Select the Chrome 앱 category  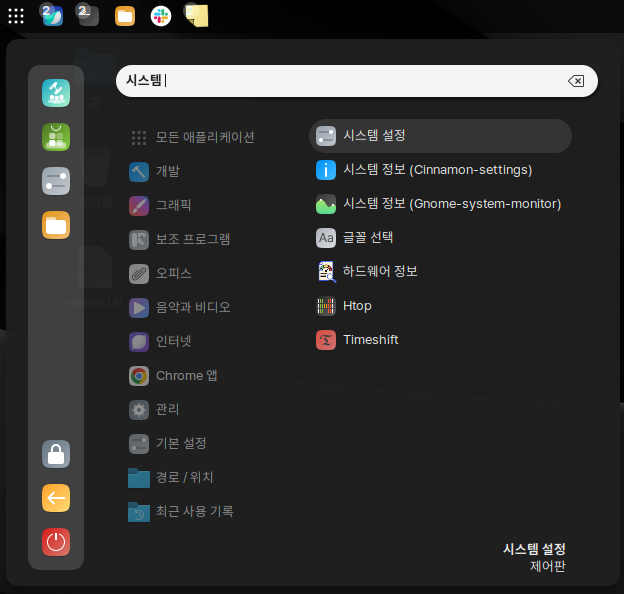(173, 376)
